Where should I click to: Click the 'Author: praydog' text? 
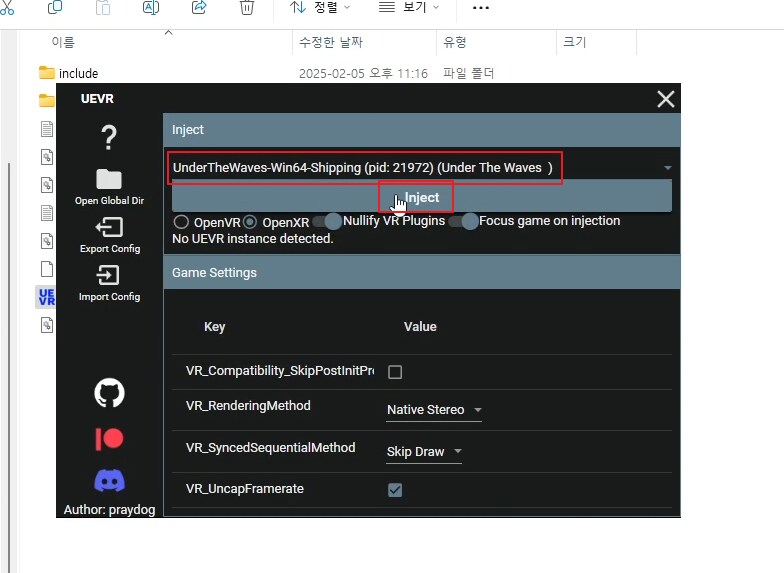(x=110, y=510)
